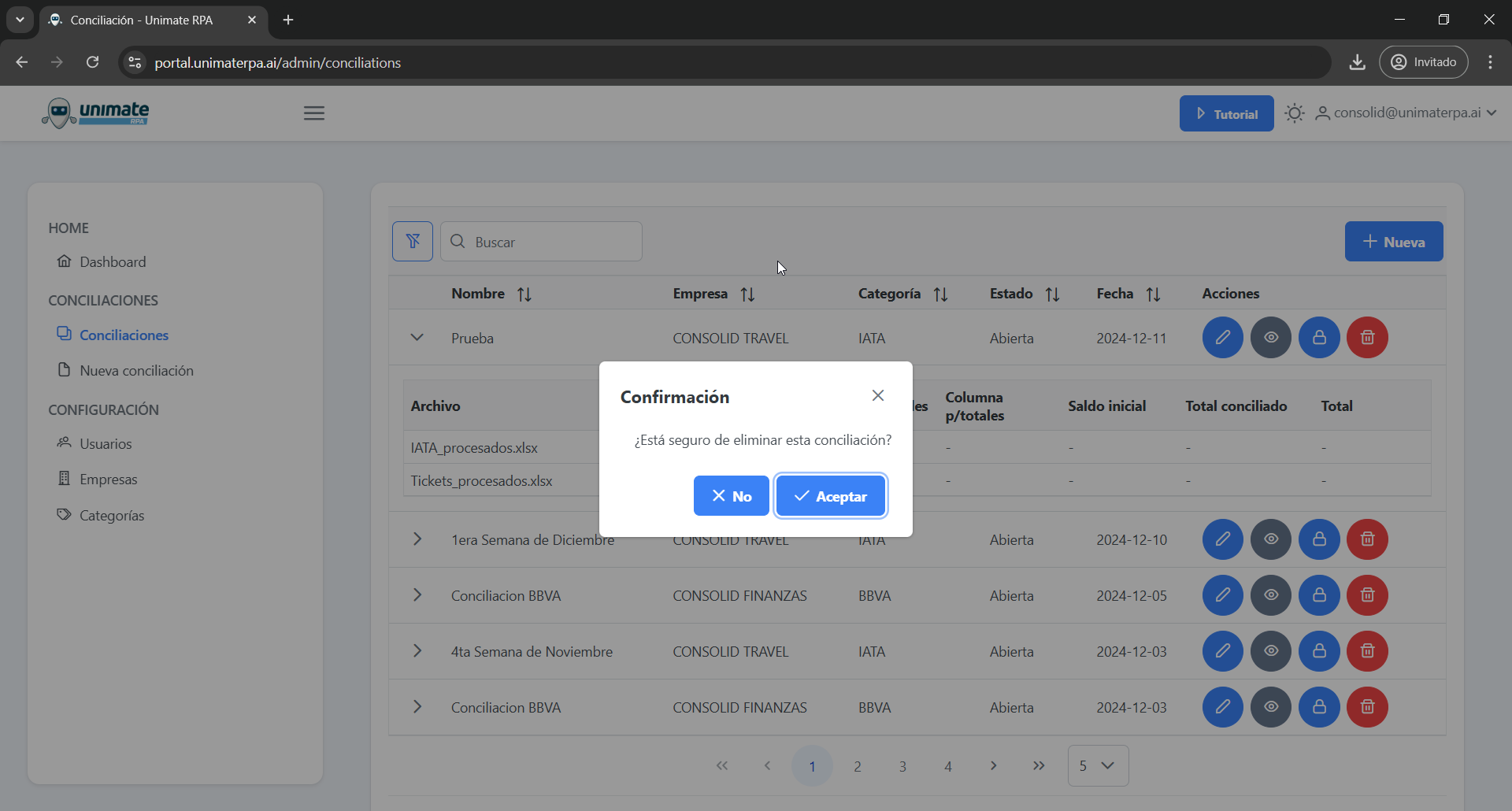
Task: Click Aceptar to confirm deletion
Action: pyautogui.click(x=831, y=496)
